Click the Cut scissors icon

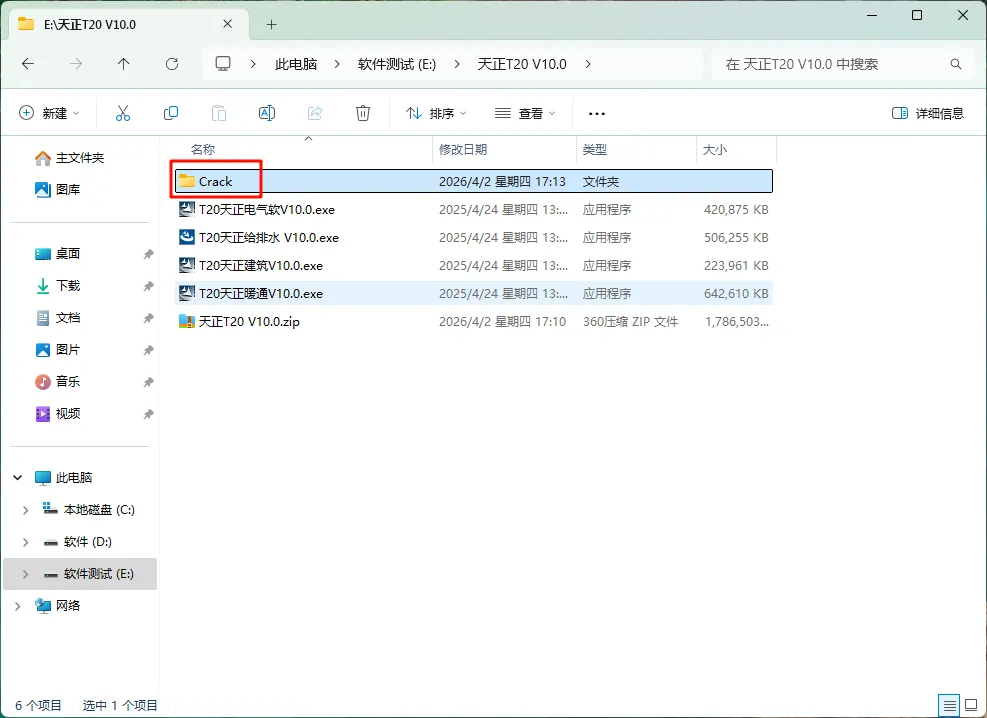[123, 113]
